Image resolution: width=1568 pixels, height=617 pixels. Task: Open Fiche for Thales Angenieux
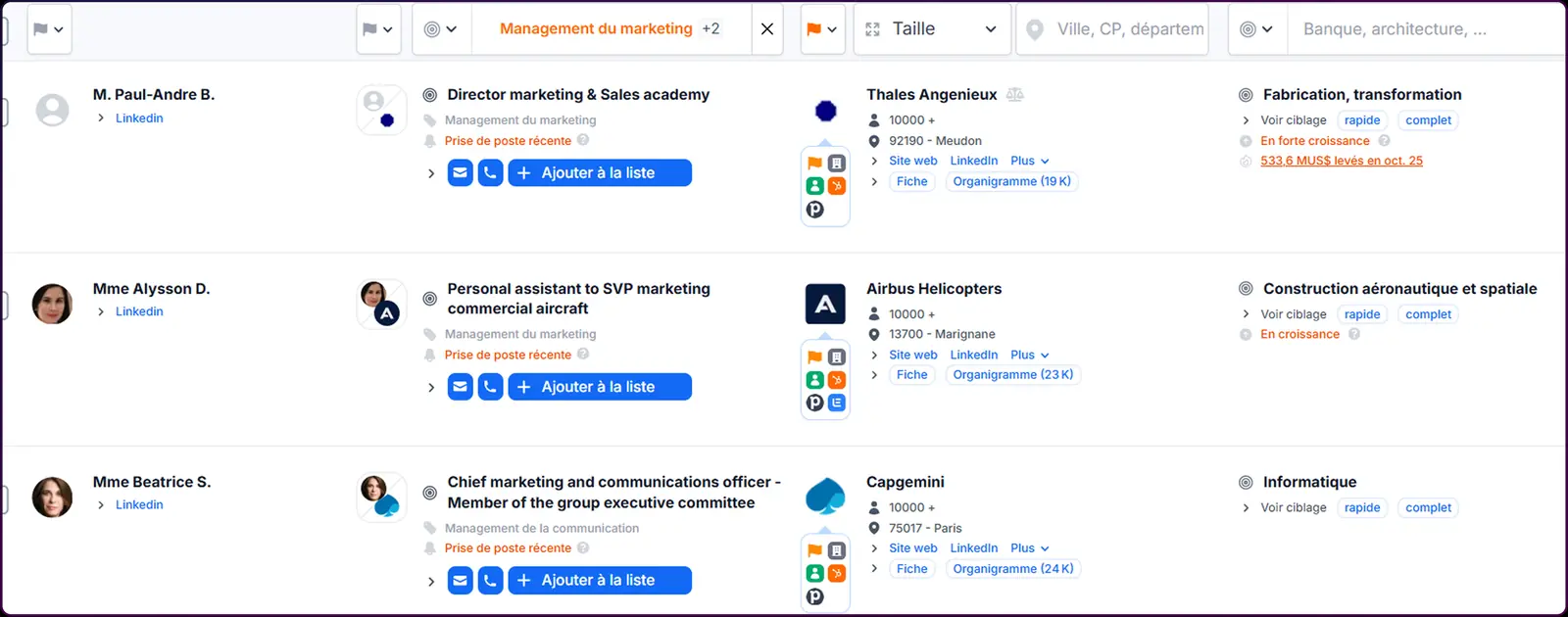911,182
